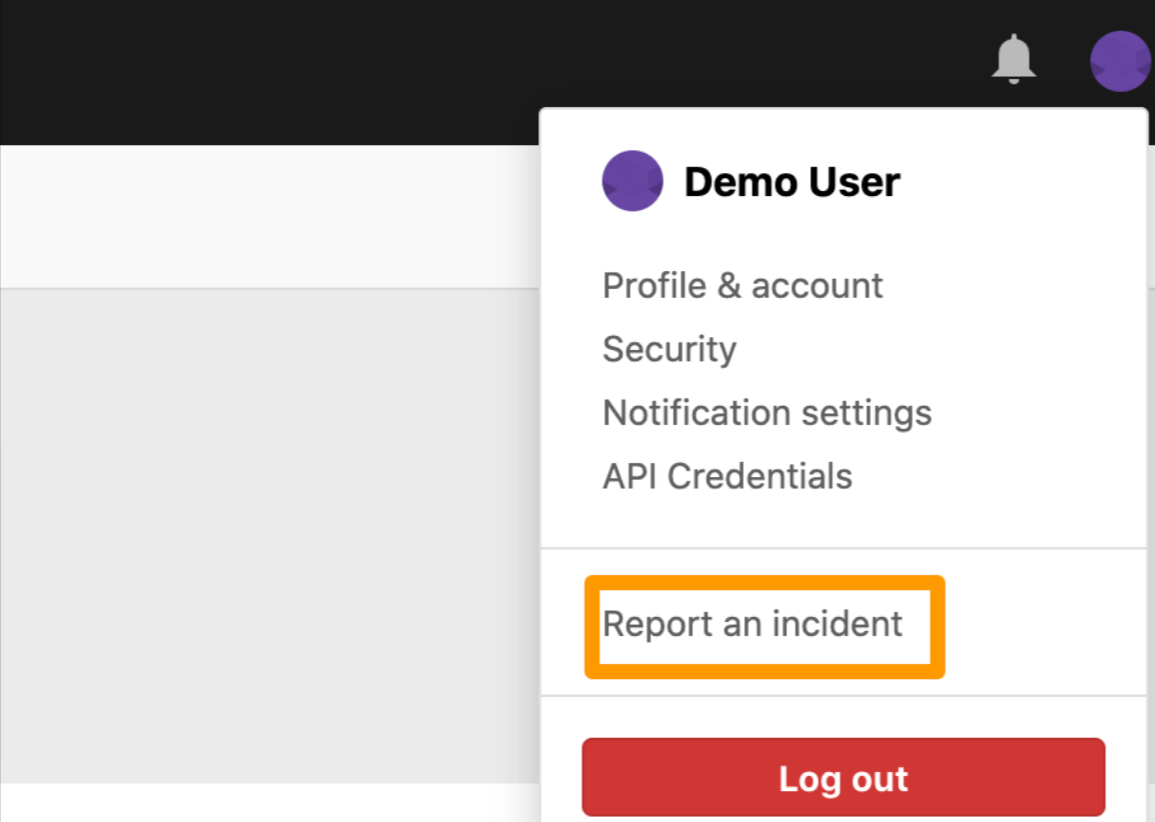Click the Demo User name text
This screenshot has height=822, width=1155.
point(792,182)
